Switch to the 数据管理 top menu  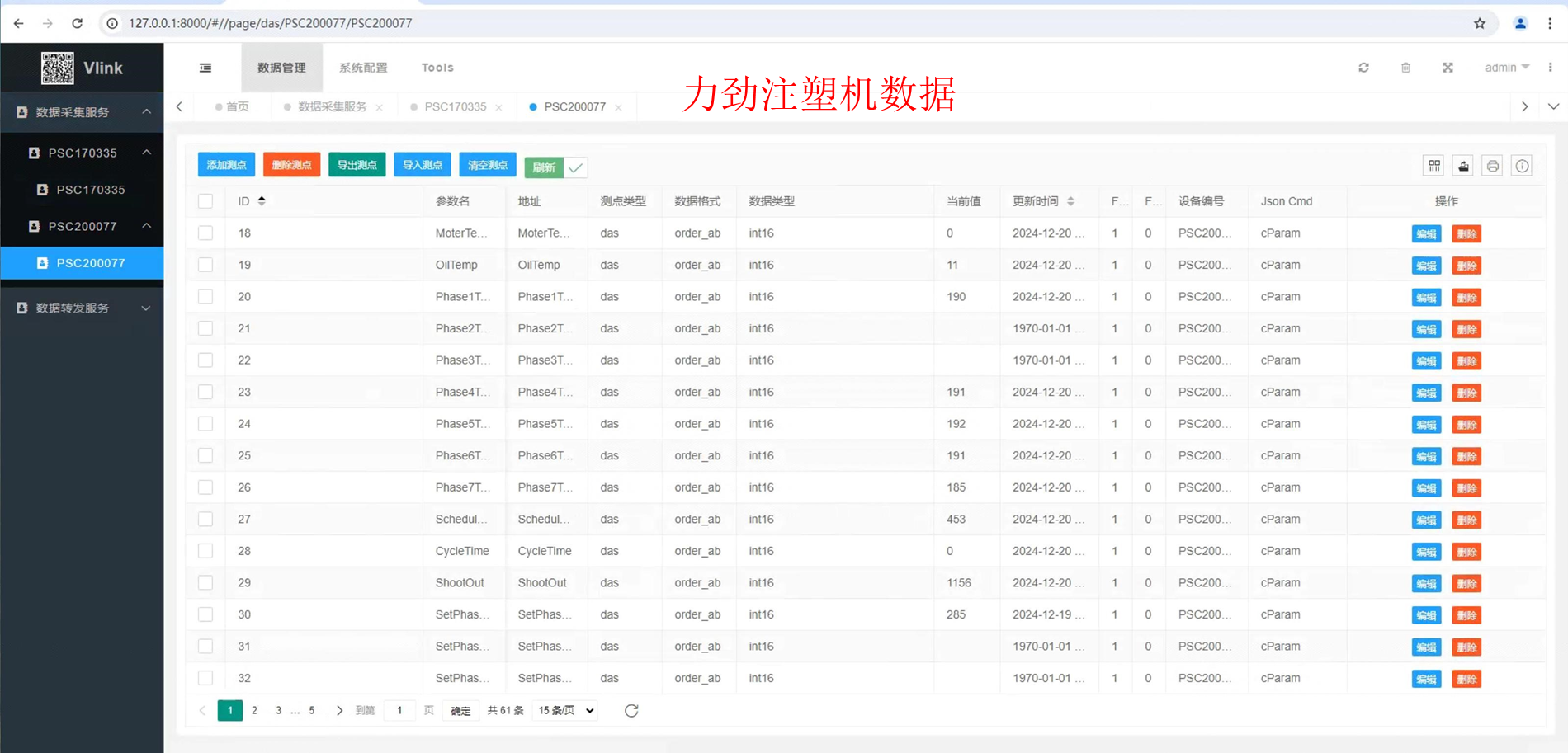coord(281,68)
